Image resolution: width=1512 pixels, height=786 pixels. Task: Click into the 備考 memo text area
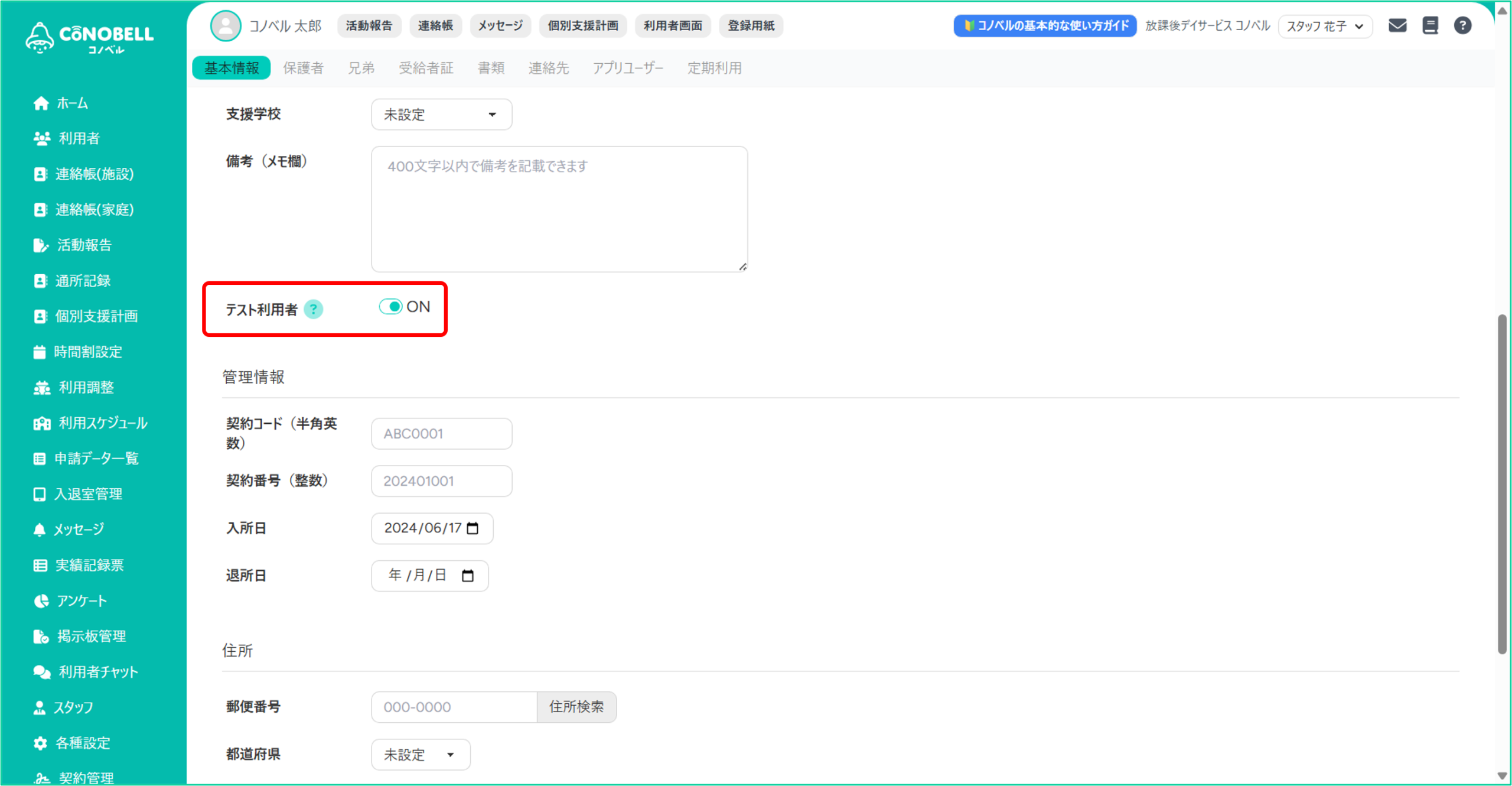click(x=559, y=210)
